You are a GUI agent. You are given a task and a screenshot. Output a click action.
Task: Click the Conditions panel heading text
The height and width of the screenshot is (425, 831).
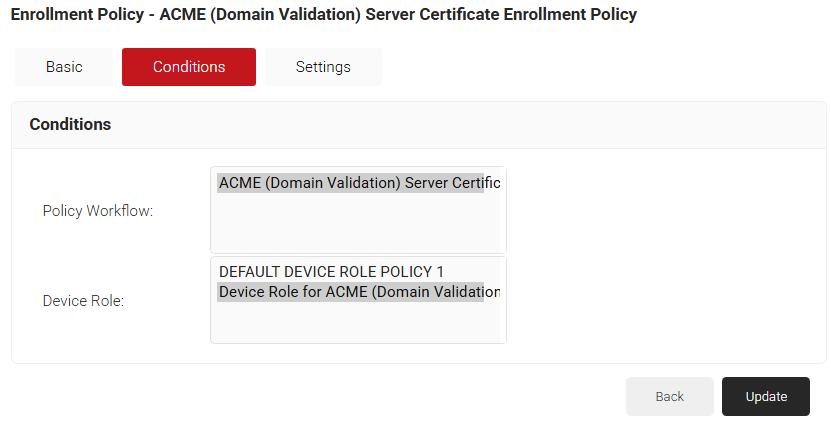(x=70, y=124)
